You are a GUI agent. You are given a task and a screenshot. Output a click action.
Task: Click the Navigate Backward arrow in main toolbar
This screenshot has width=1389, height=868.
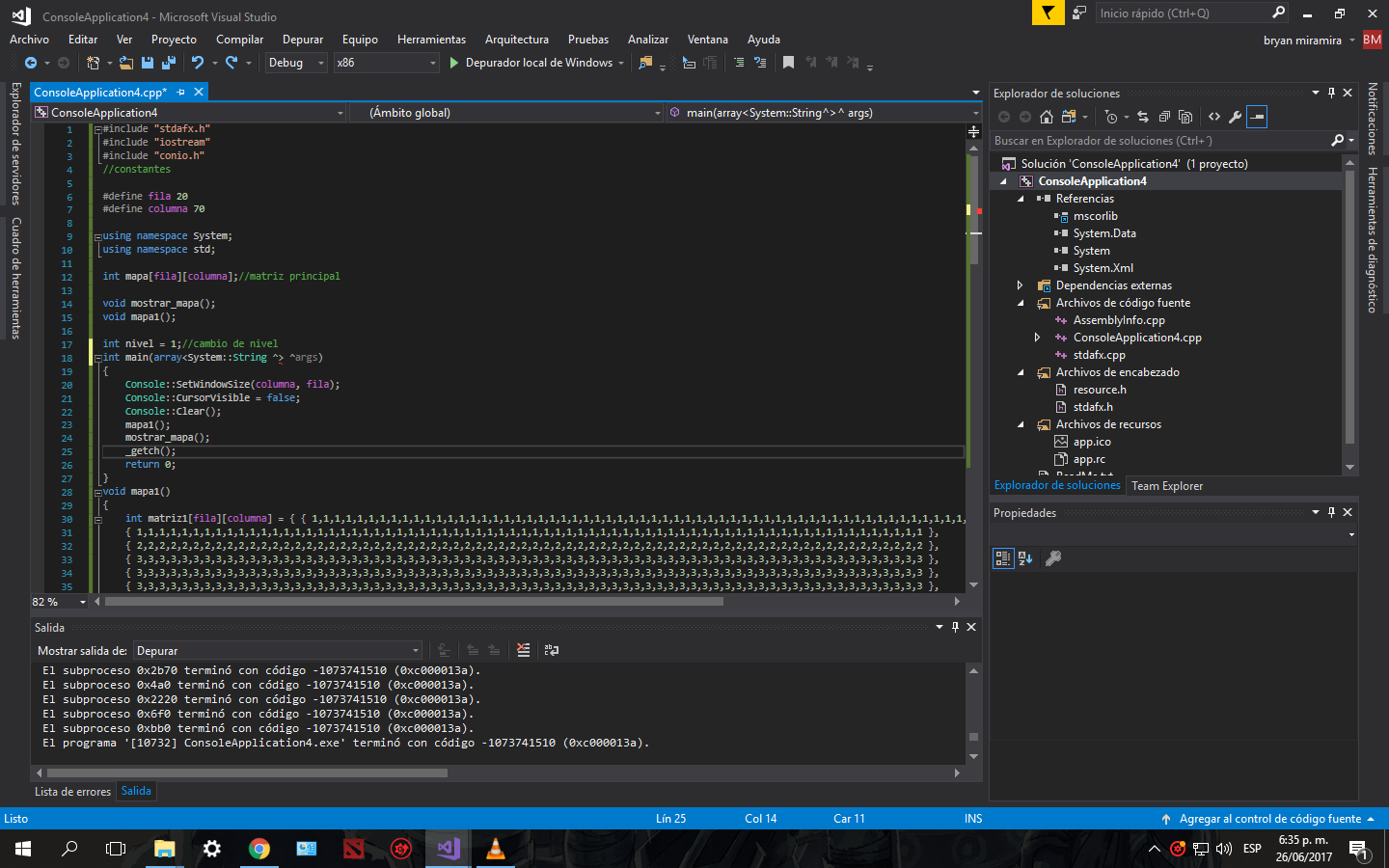tap(31, 63)
